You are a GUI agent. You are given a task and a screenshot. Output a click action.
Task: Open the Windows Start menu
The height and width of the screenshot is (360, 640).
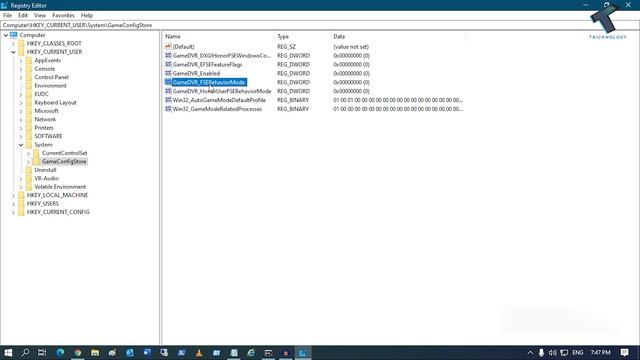8,353
